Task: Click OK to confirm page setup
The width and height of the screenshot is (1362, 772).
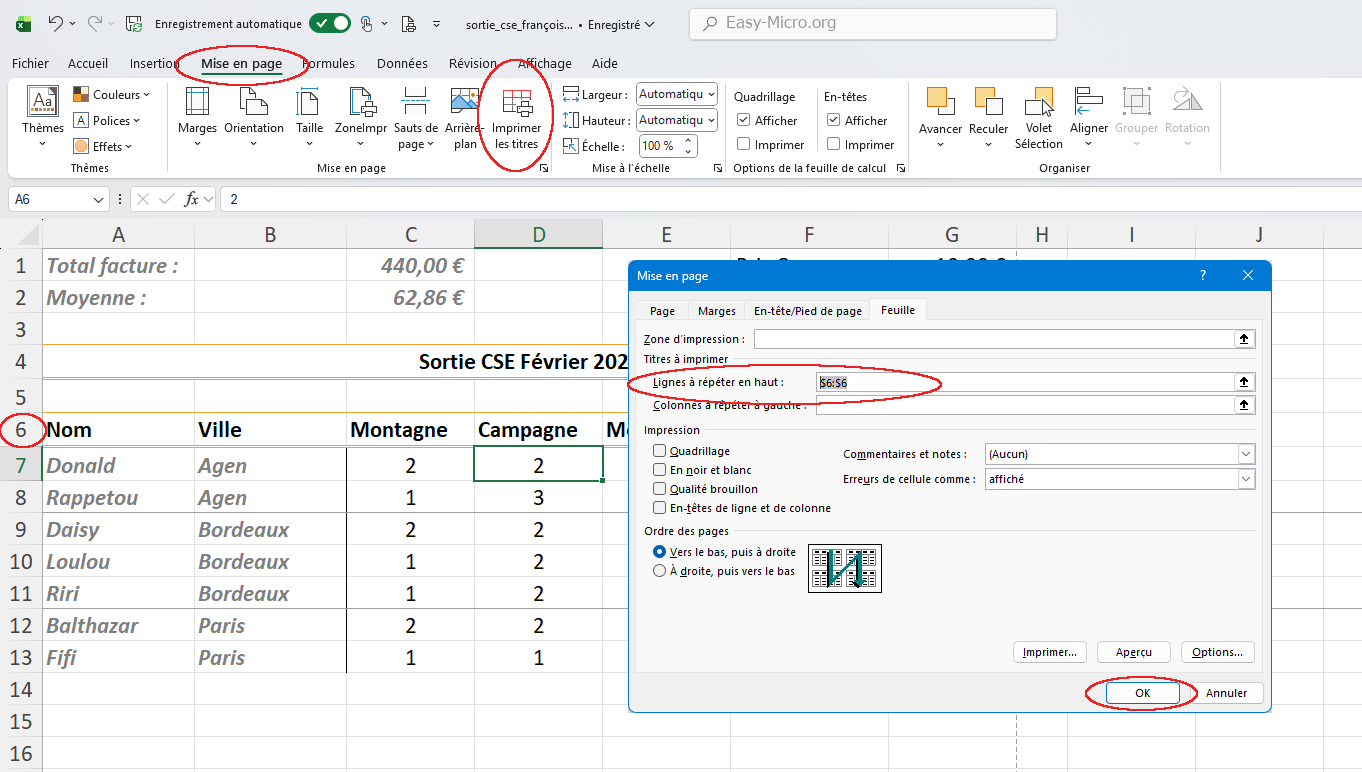Action: coord(1142,693)
